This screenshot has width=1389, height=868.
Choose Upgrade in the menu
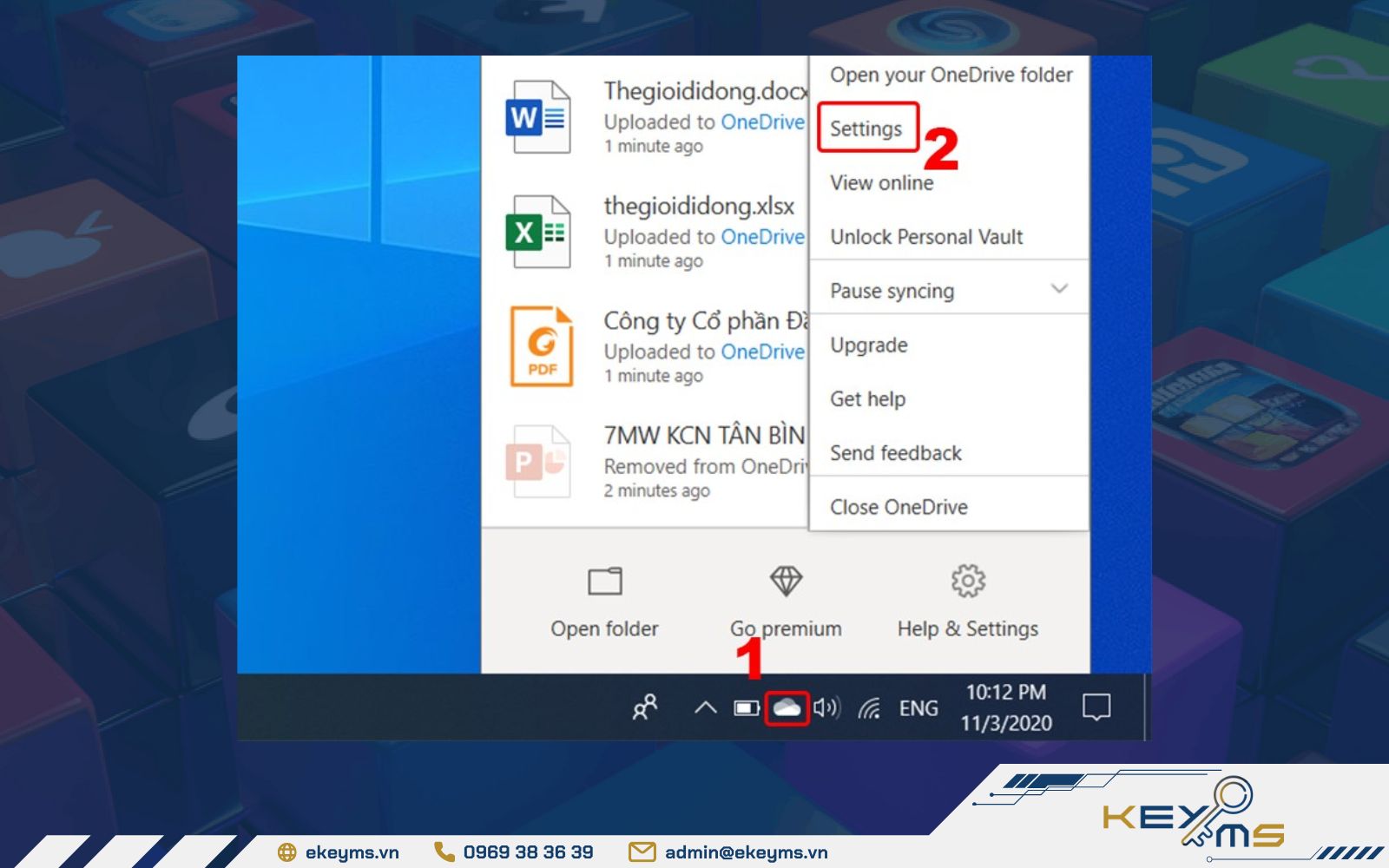click(869, 345)
